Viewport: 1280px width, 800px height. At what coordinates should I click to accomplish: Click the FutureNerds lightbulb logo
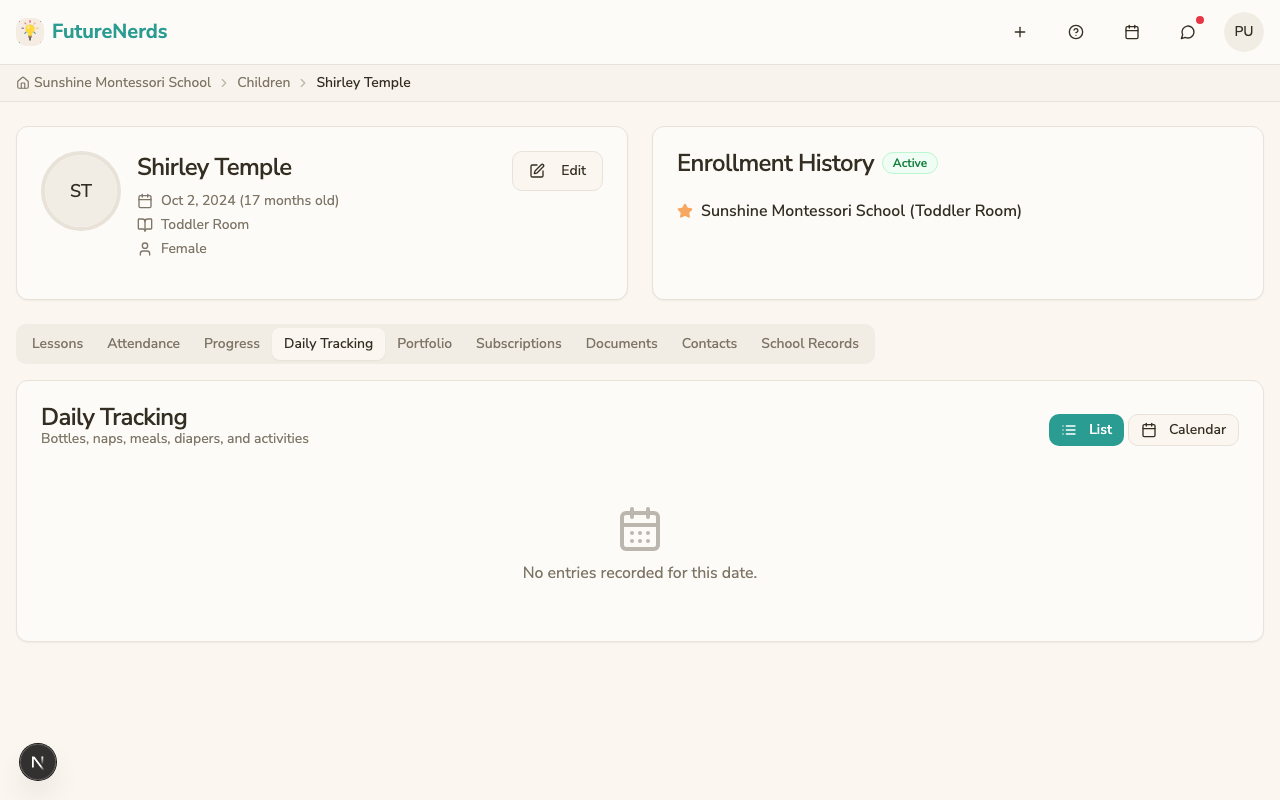pyautogui.click(x=30, y=32)
